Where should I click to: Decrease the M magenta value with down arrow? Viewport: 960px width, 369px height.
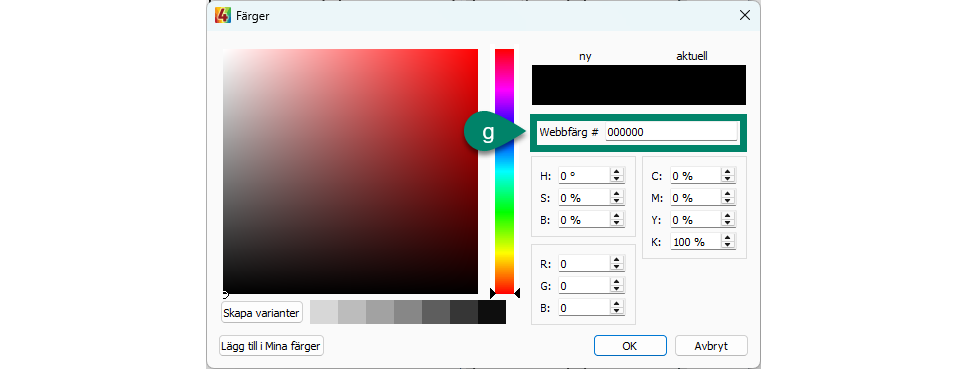pyautogui.click(x=728, y=201)
